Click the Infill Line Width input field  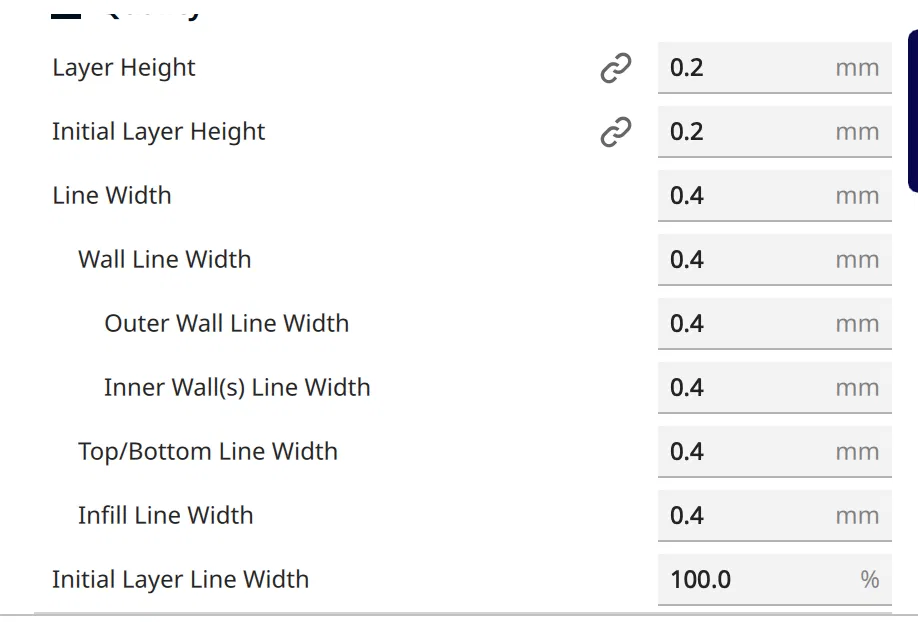[x=750, y=516]
